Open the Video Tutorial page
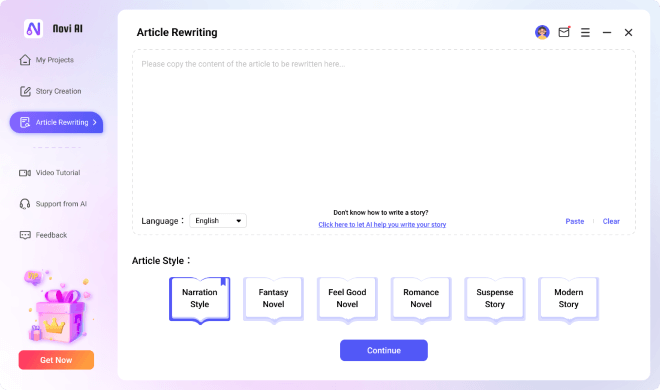Viewport: 660px width, 390px height. 49,173
